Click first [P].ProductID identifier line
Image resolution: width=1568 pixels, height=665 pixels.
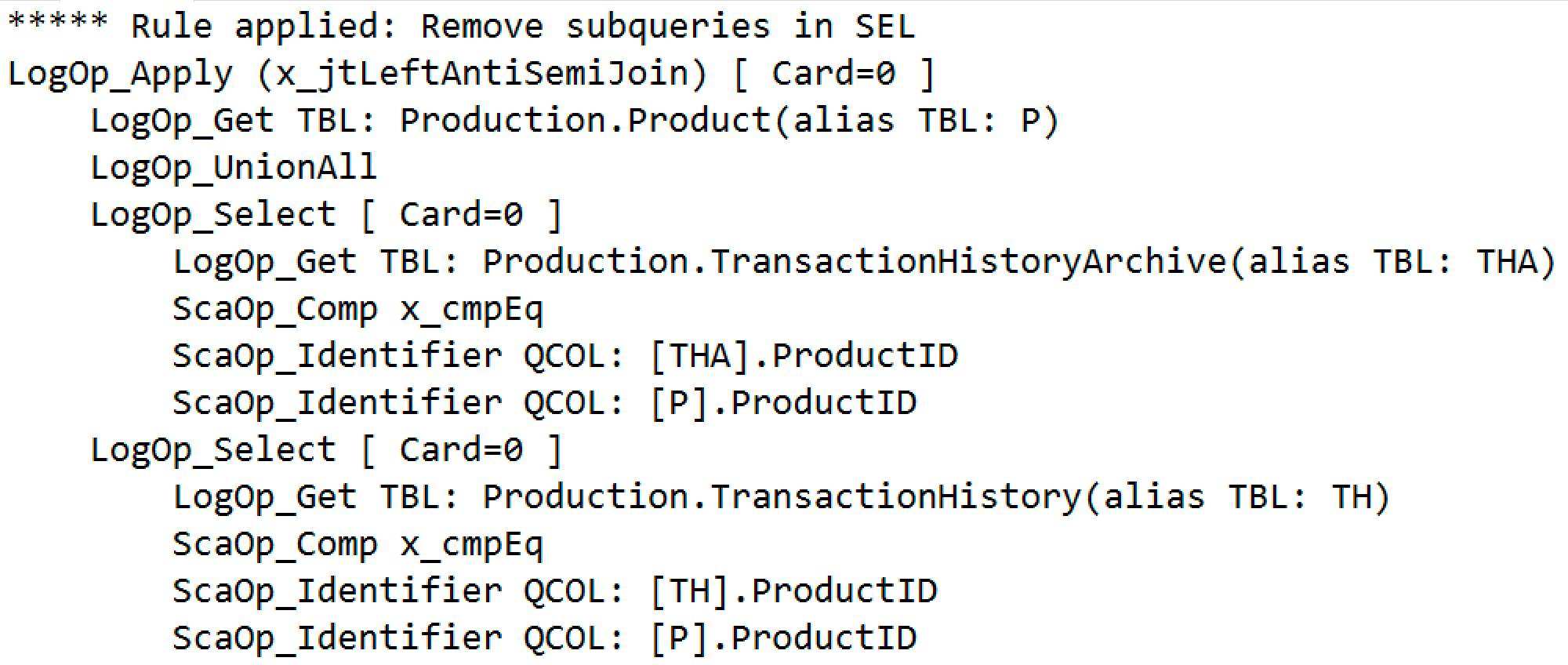pyautogui.click(x=545, y=403)
